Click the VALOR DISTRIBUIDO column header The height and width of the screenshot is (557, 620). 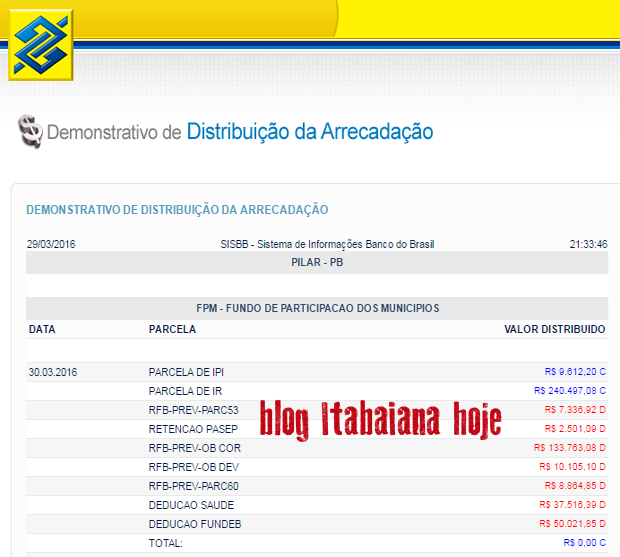click(x=554, y=329)
